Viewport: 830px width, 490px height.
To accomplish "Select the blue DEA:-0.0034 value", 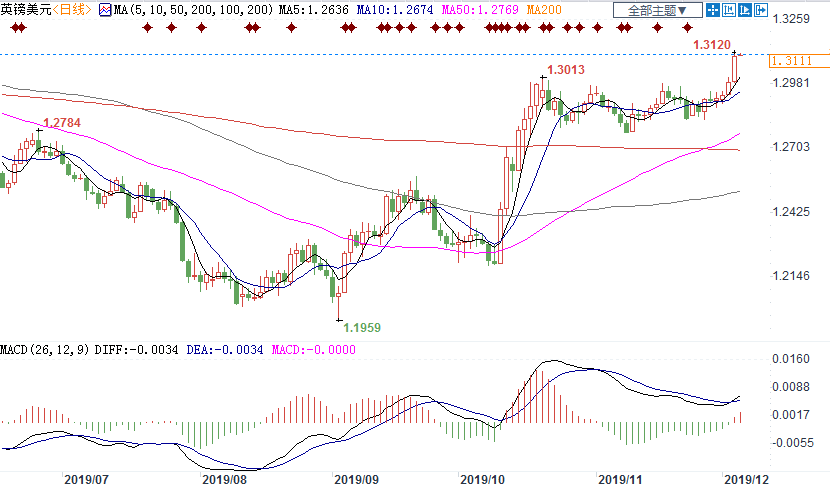I will point(224,350).
